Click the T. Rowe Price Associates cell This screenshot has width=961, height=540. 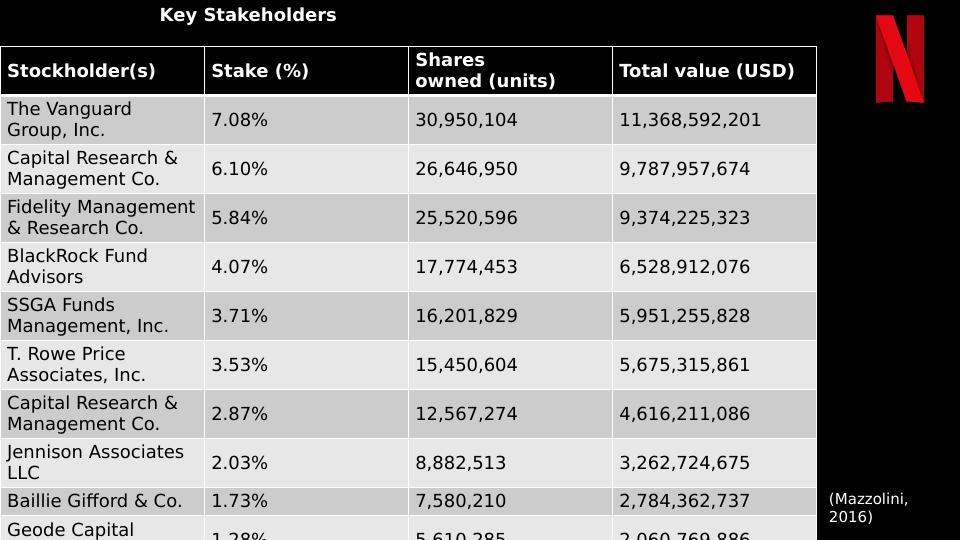[77, 364]
